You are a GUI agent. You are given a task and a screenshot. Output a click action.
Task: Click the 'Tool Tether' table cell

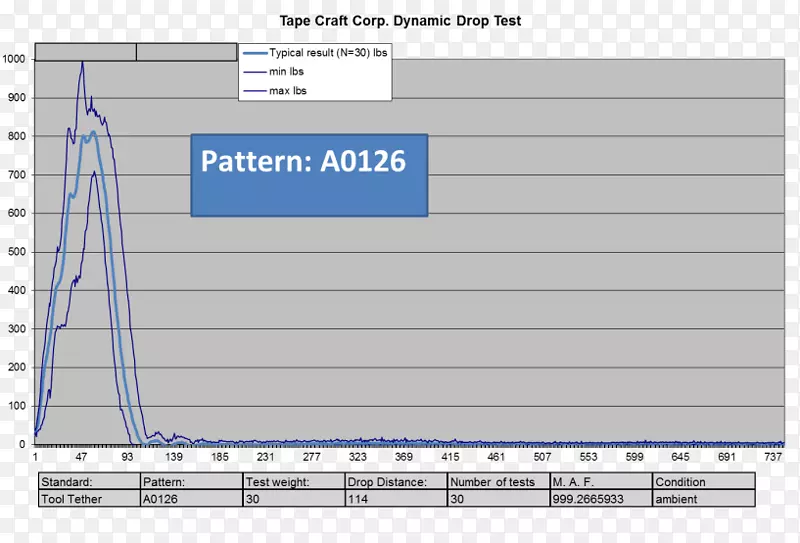89,499
